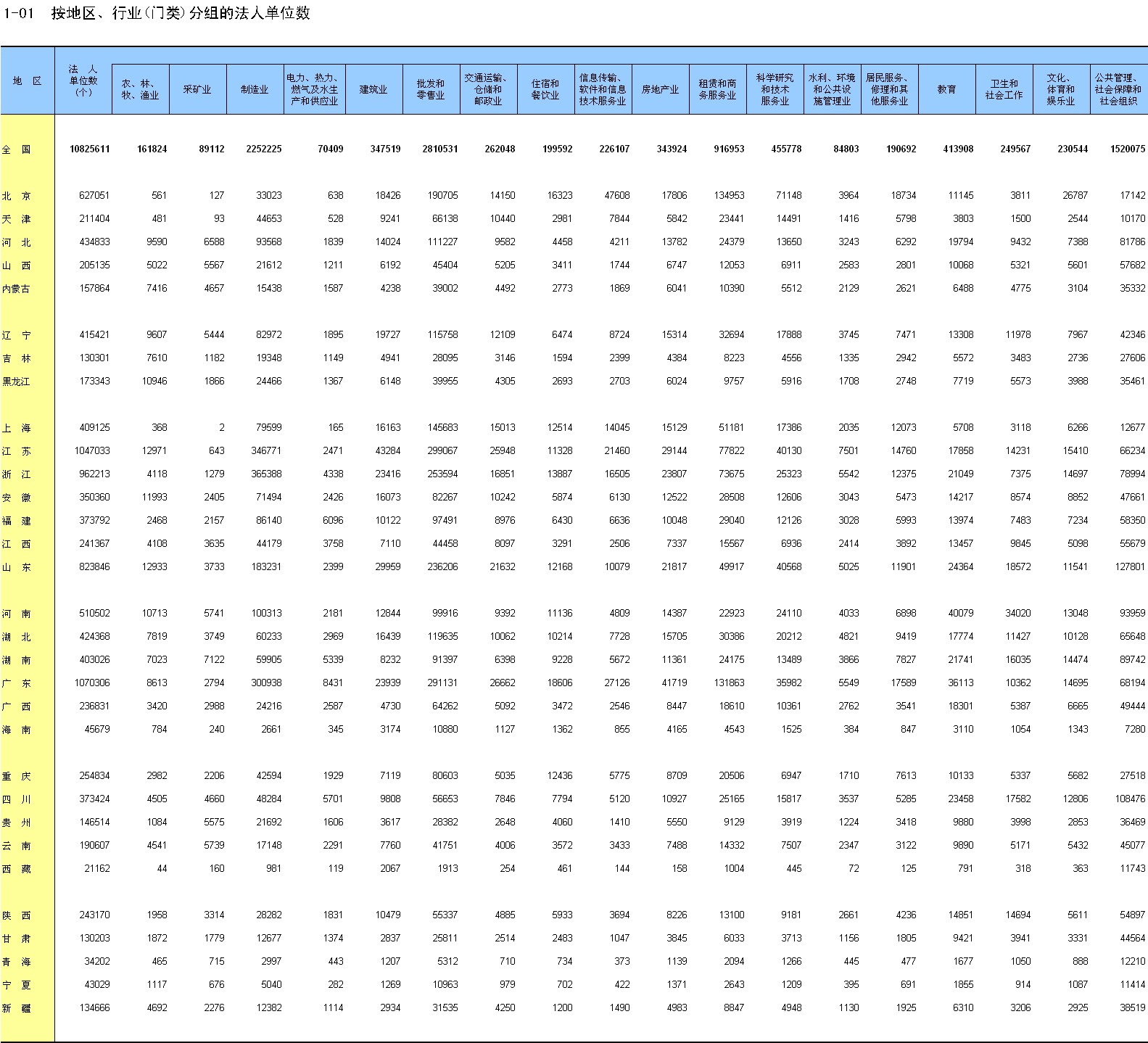The height and width of the screenshot is (1043, 1148).
Task: Select the '文化、体育和娱乐业' column header
Action: point(1062,89)
